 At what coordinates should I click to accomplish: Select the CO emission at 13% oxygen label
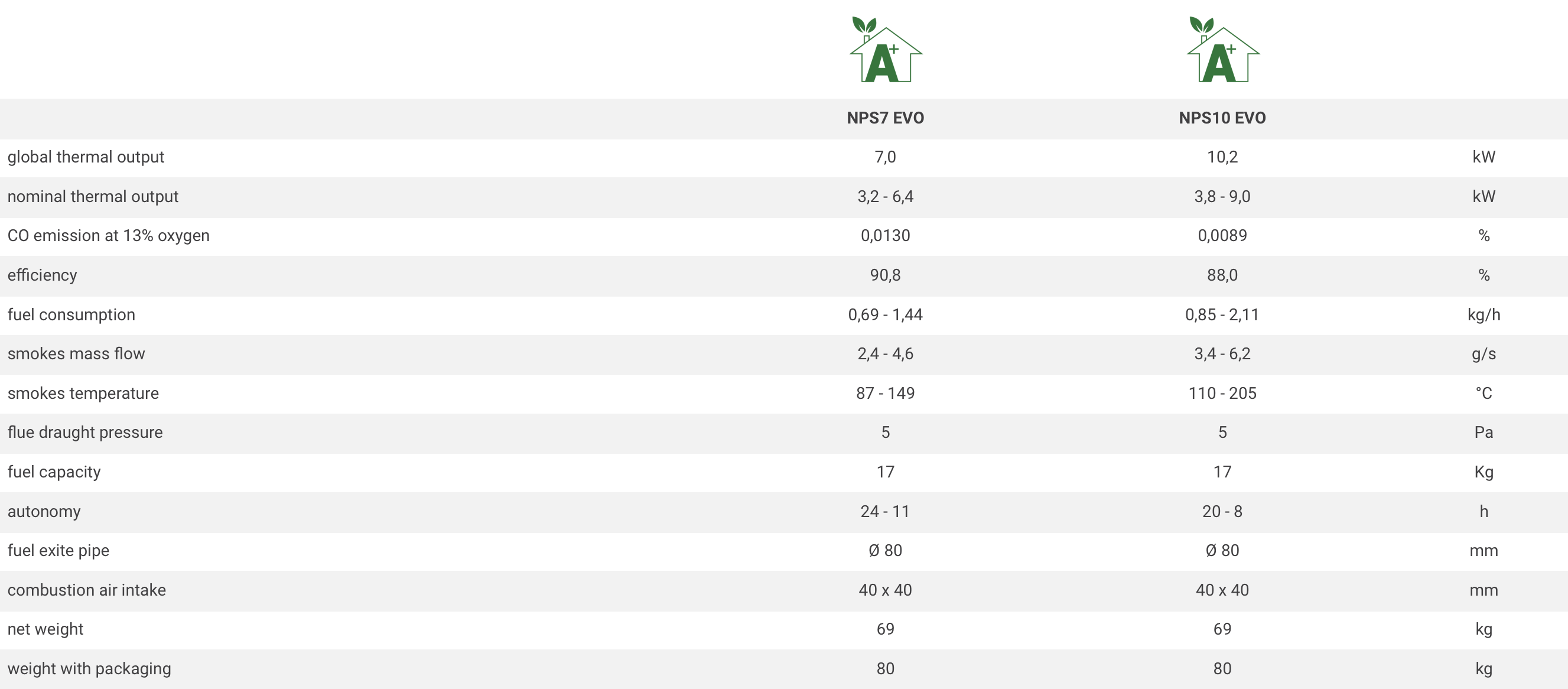tap(108, 236)
